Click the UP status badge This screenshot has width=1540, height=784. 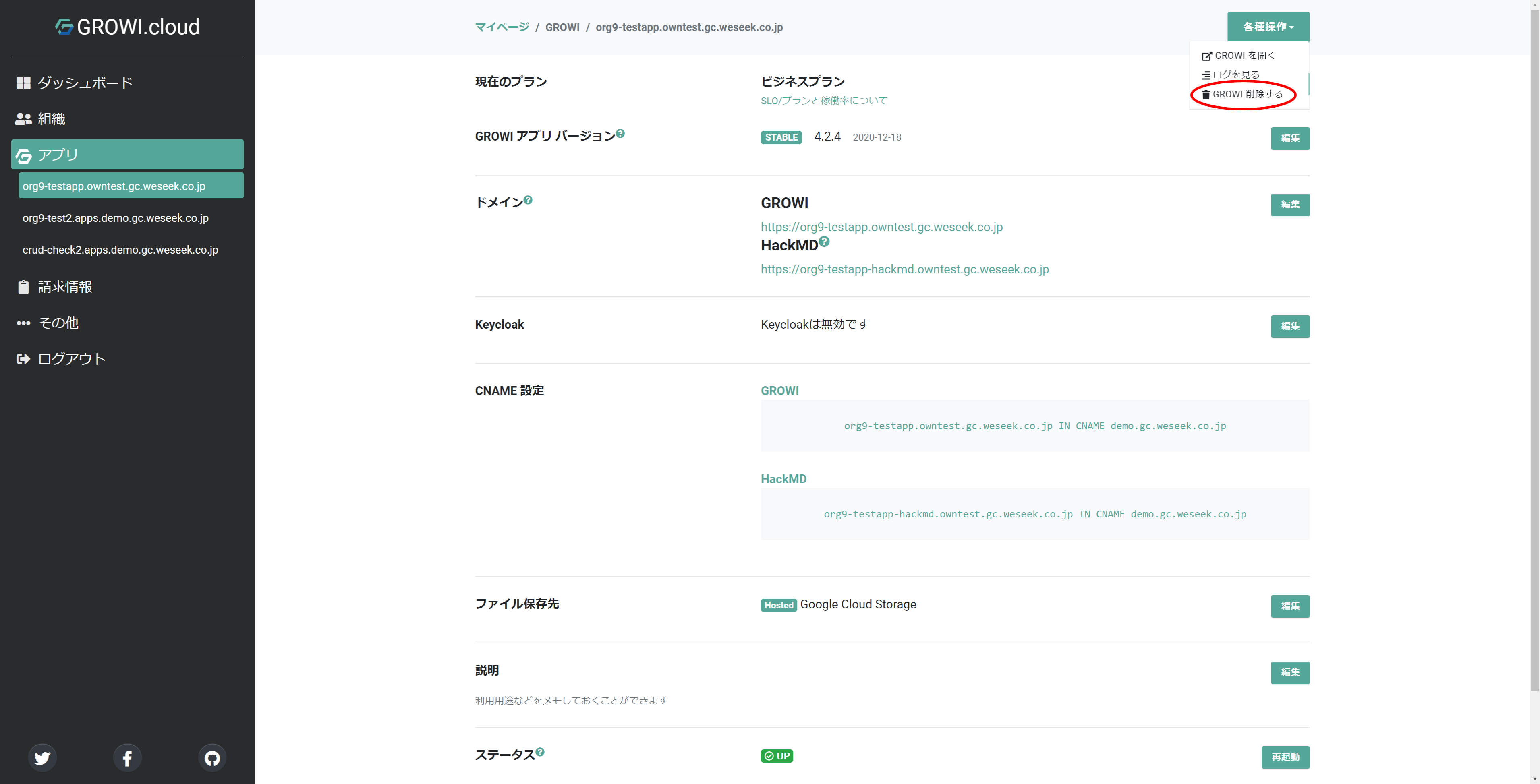(x=777, y=756)
